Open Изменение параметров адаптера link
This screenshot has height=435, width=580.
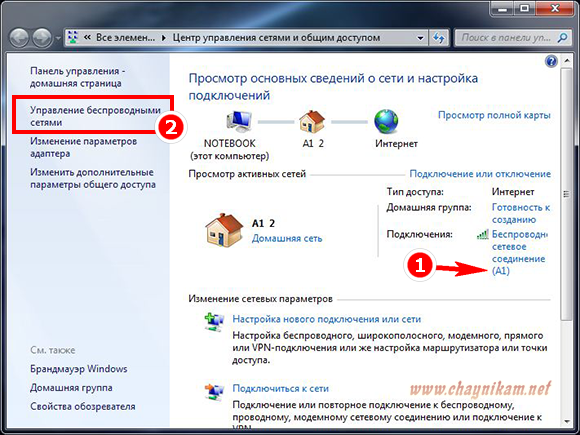coord(84,147)
